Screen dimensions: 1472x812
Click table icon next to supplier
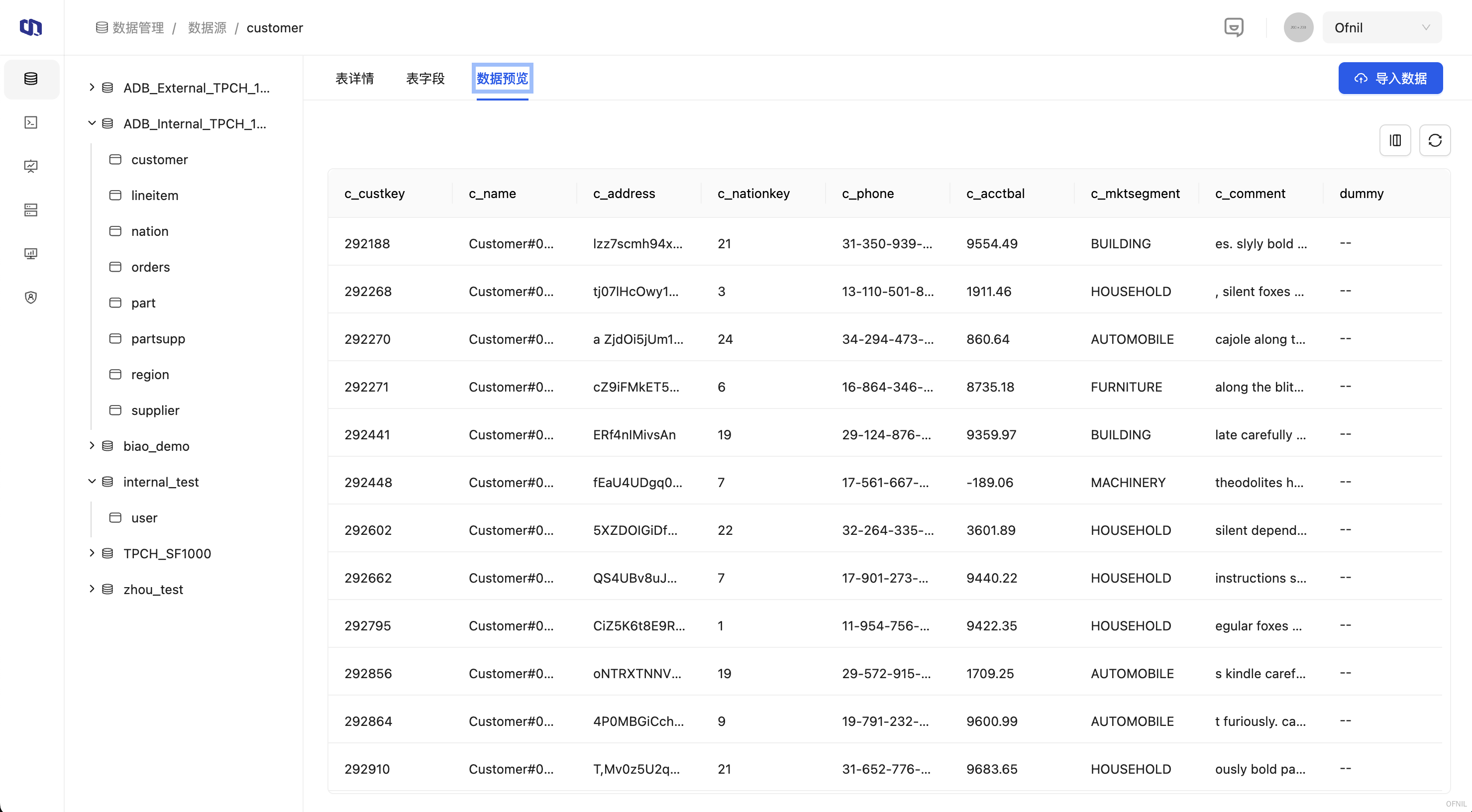click(115, 410)
